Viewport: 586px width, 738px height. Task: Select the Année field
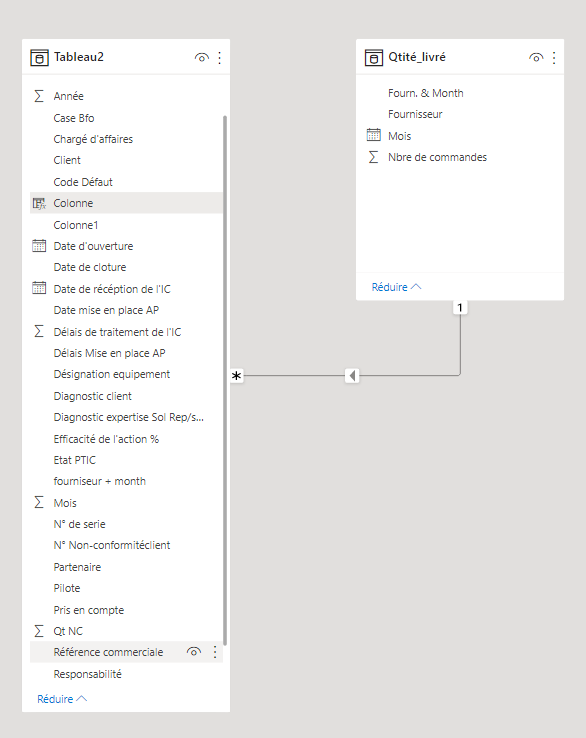(126, 96)
